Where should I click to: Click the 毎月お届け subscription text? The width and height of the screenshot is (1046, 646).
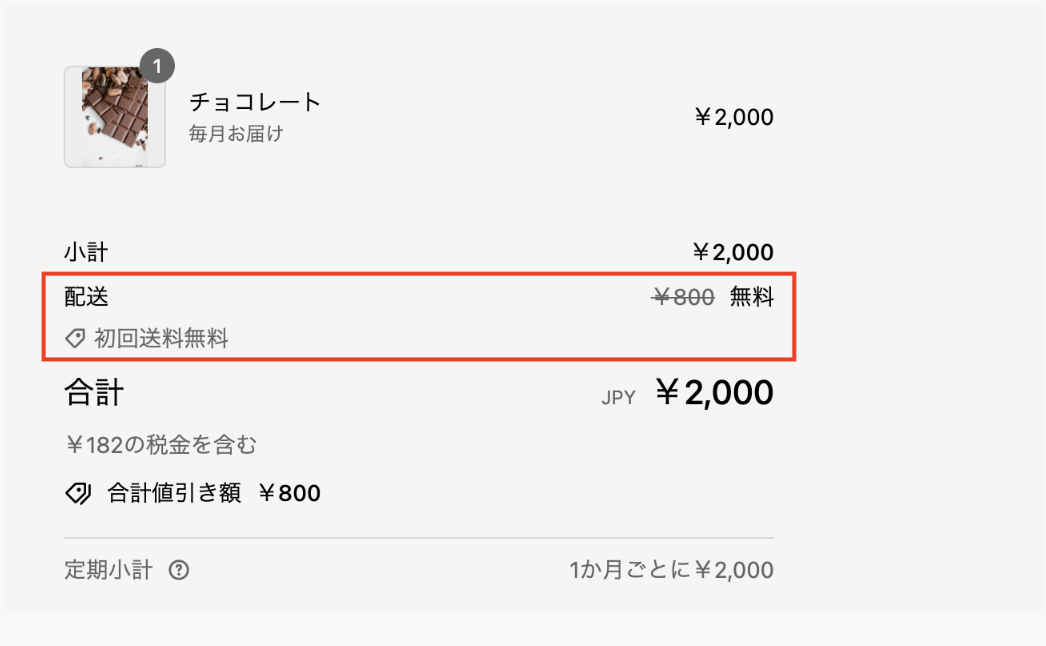tap(236, 133)
